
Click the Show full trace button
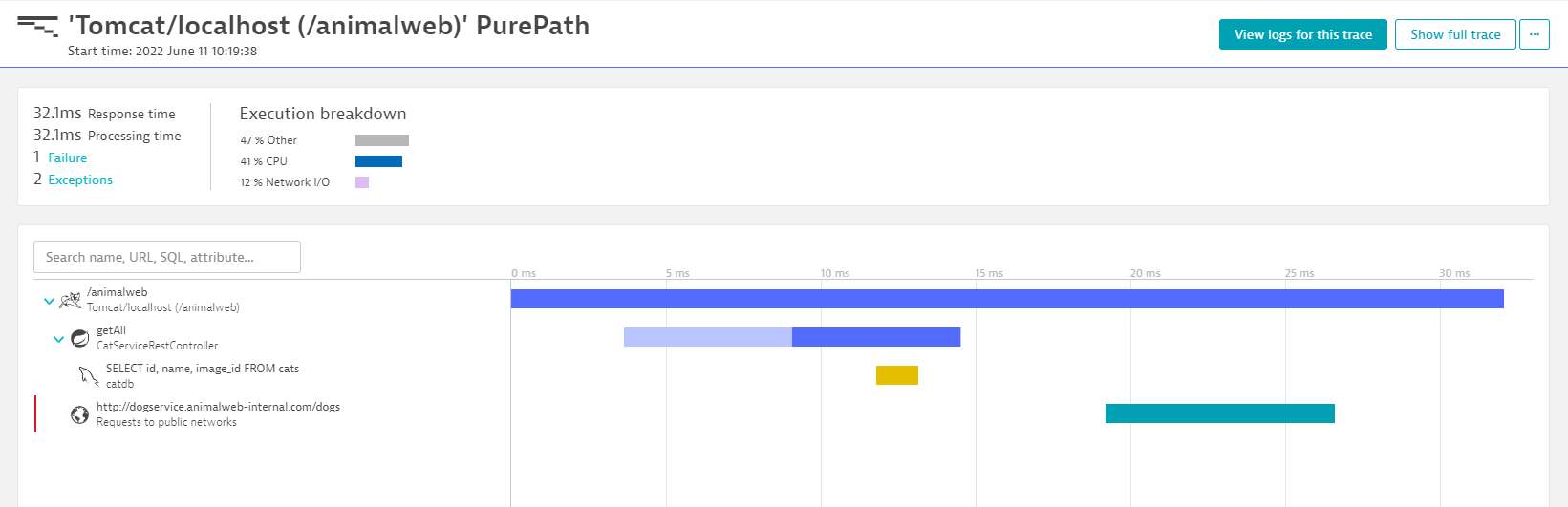pyautogui.click(x=1455, y=34)
